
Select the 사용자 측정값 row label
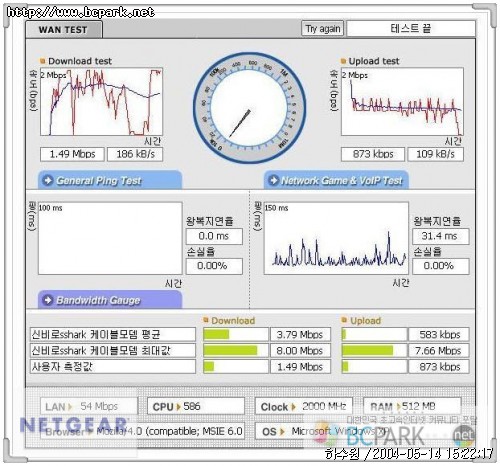113,367
